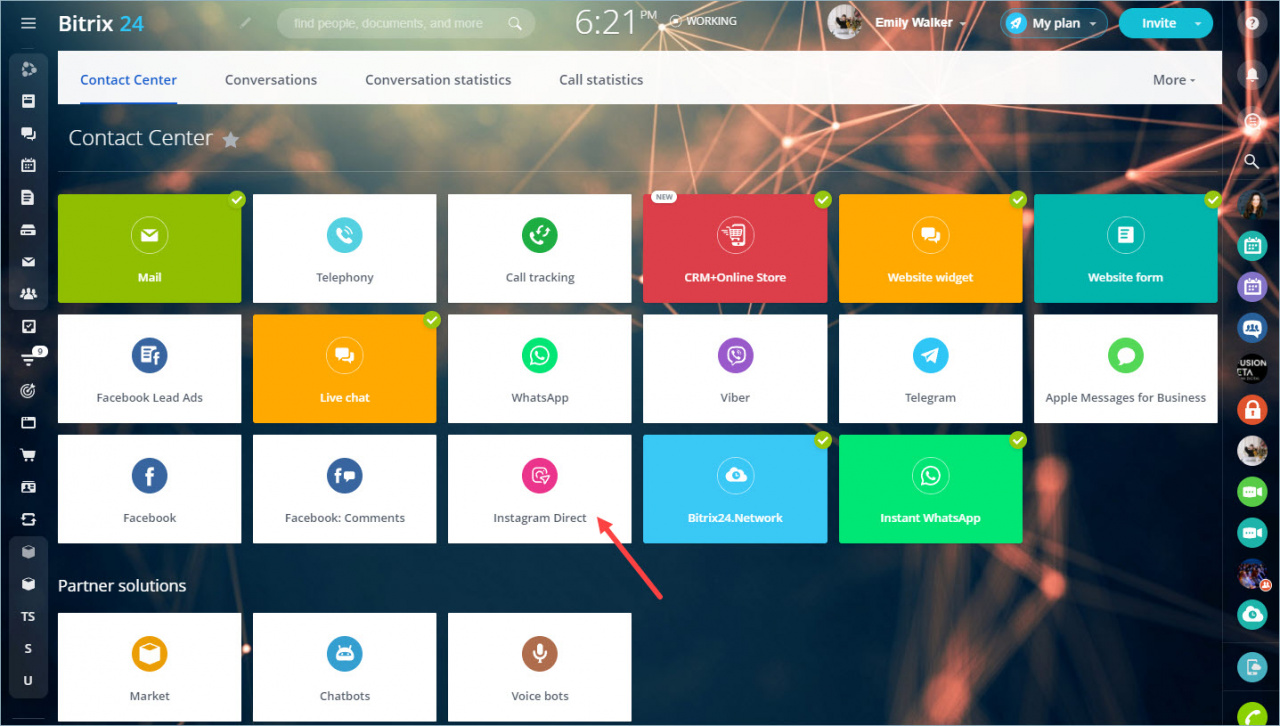Open the teal calendar chat in right sidebar
Viewport: 1280px width, 726px height.
point(1252,245)
